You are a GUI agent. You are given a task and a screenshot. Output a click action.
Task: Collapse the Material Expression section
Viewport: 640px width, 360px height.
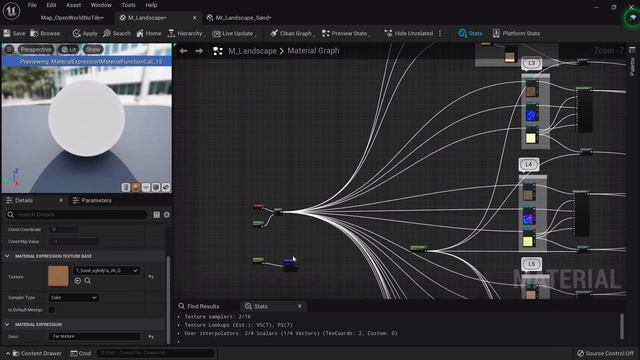7,324
